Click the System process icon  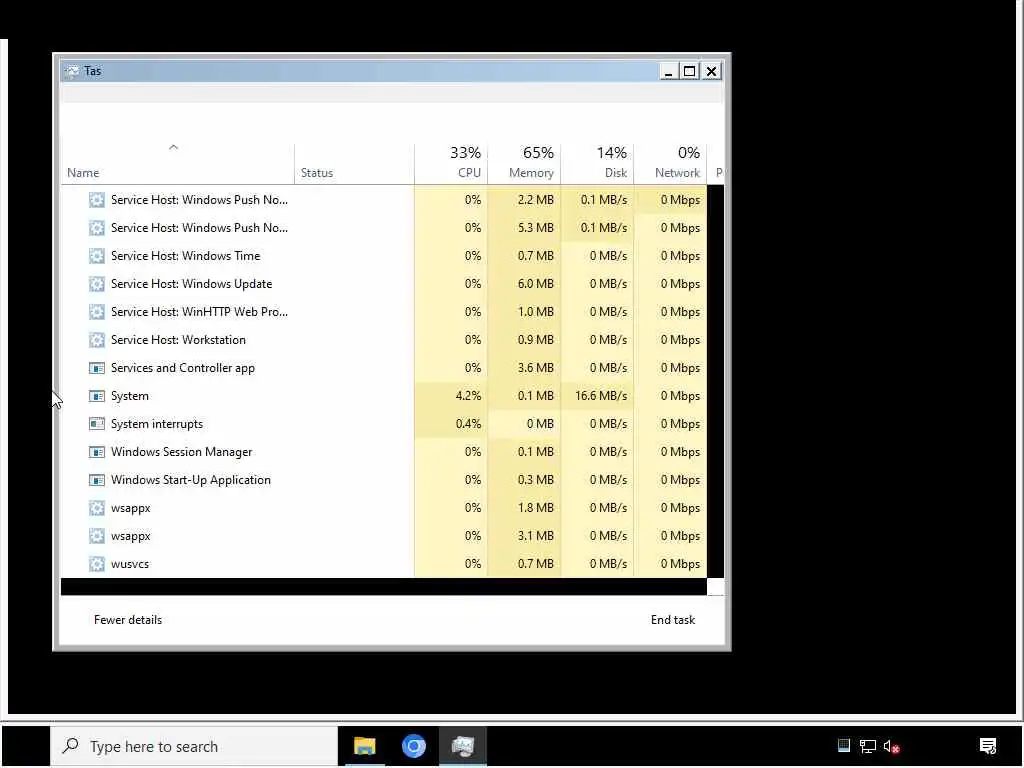point(97,396)
